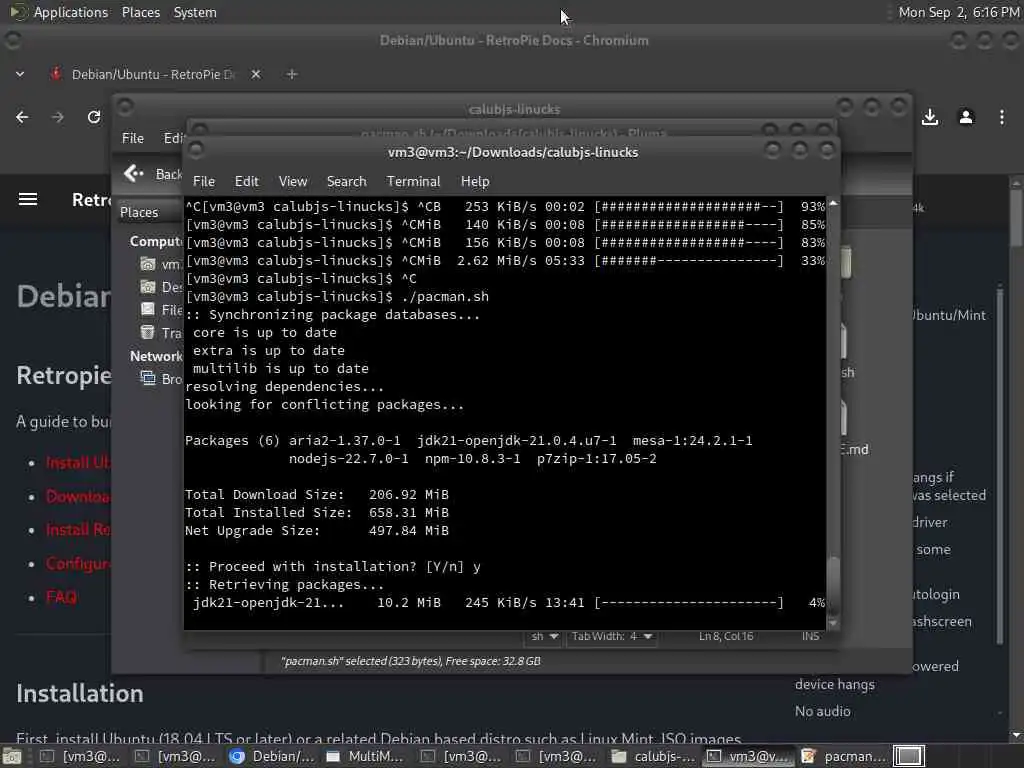Click terminal scrollbar up arrow
The height and width of the screenshot is (768, 1024).
pos(833,203)
